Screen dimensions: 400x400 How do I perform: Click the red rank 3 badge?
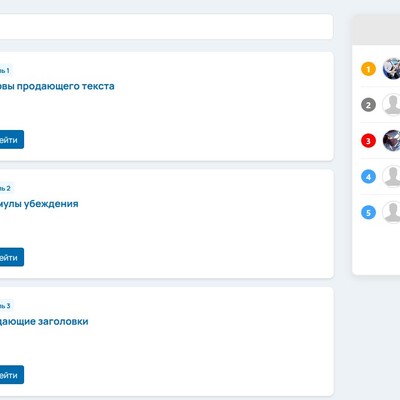pos(368,141)
